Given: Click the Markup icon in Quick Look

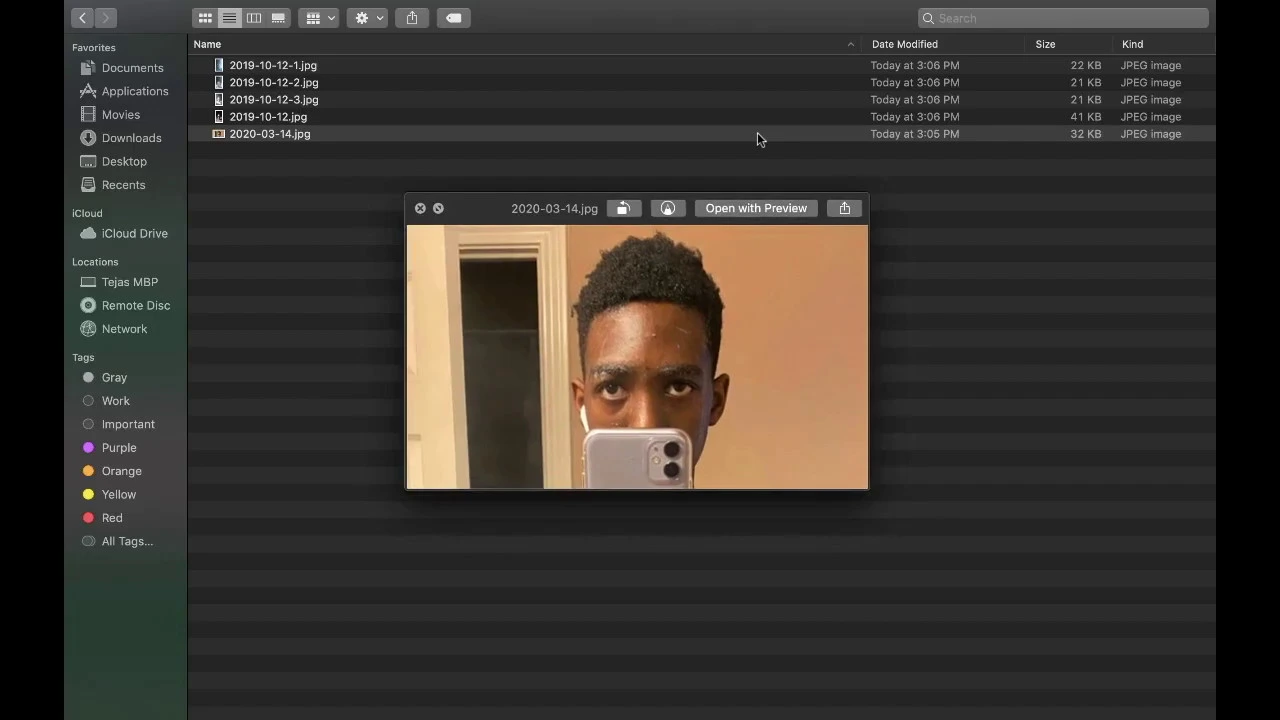Looking at the screenshot, I should click(668, 208).
